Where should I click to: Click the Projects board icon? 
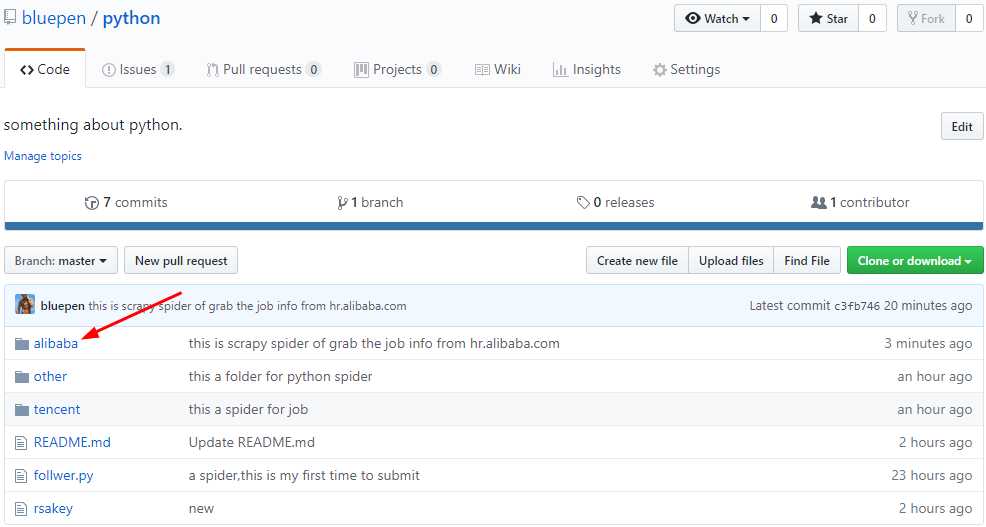(x=361, y=70)
